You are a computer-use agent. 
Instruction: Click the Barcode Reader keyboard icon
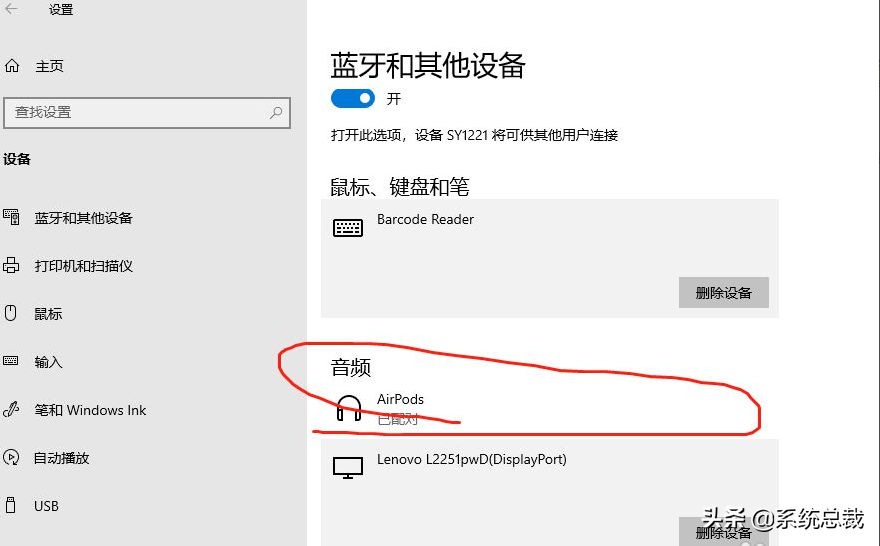[x=348, y=228]
